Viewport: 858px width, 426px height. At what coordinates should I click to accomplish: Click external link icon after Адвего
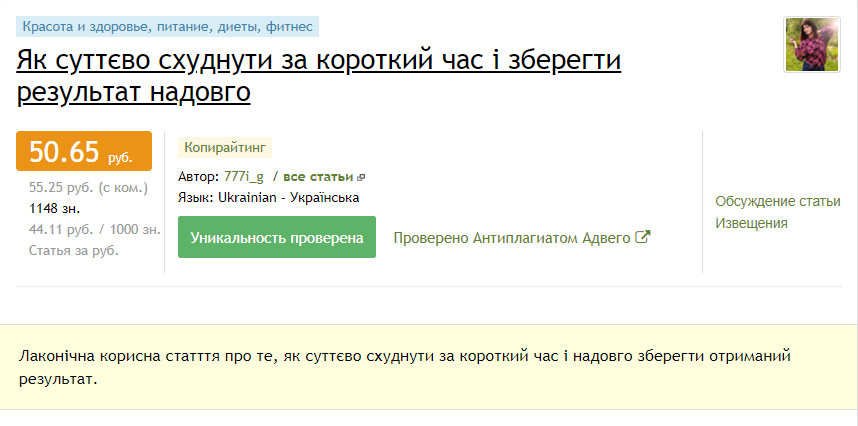pos(642,237)
